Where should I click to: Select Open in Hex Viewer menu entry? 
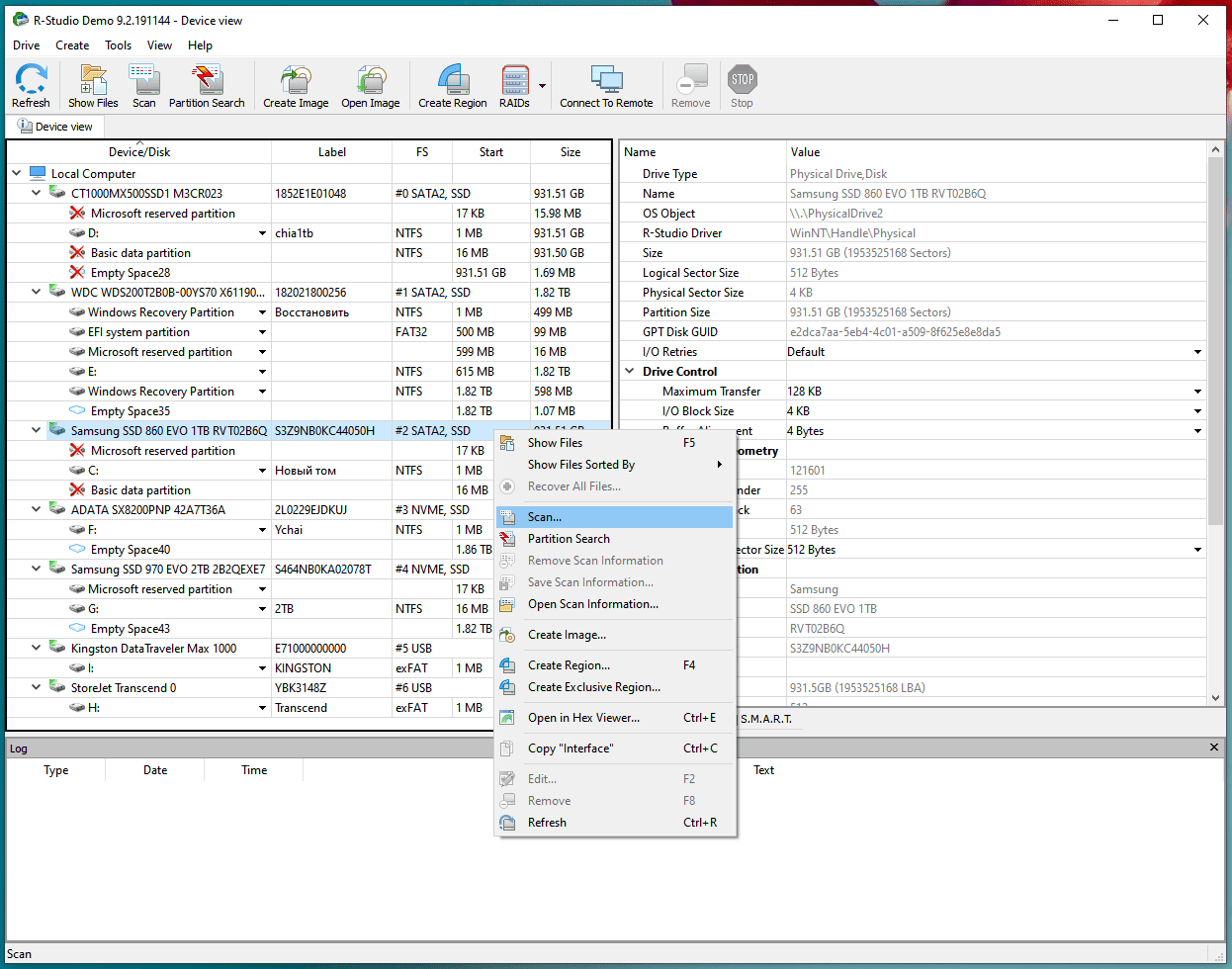pos(583,718)
